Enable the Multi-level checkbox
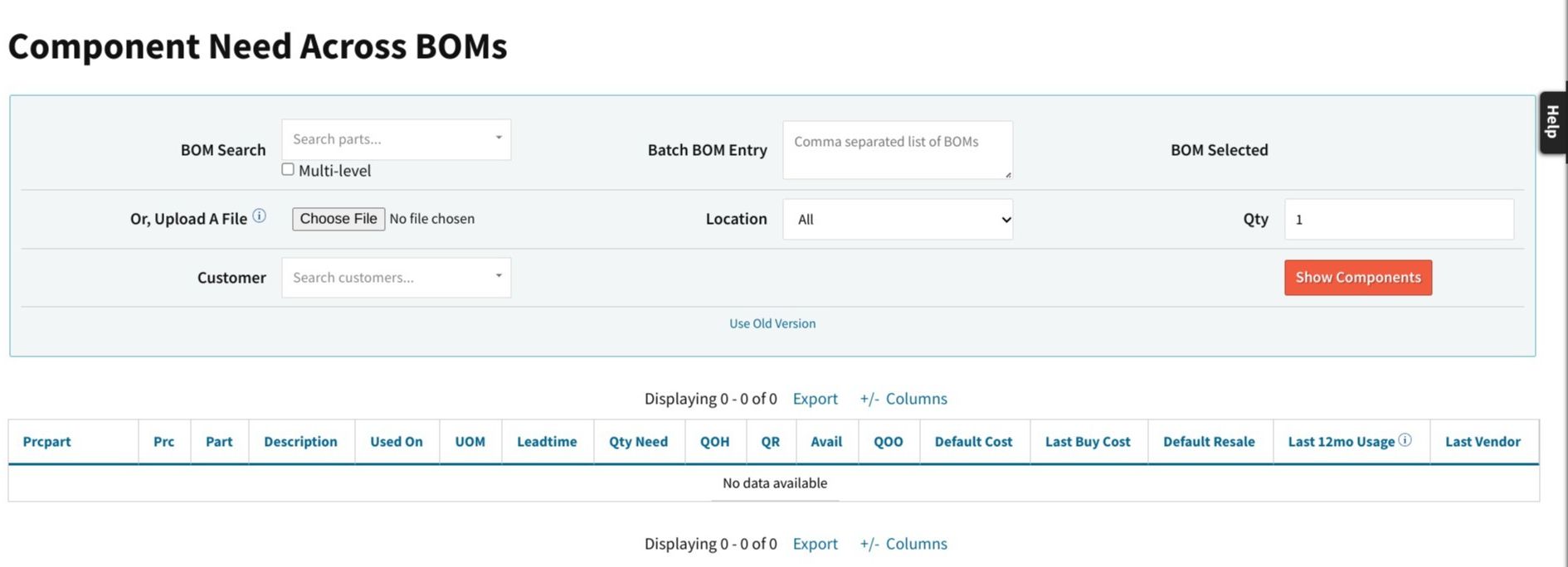 pyautogui.click(x=288, y=170)
